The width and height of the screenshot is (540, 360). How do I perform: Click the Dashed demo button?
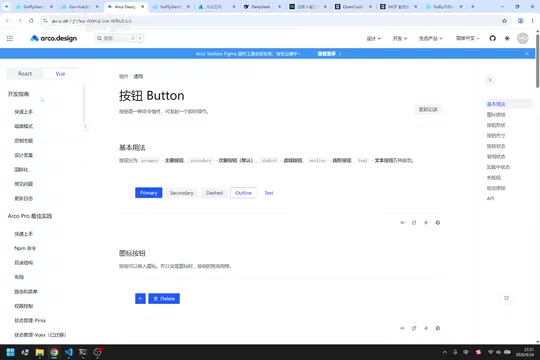point(214,193)
